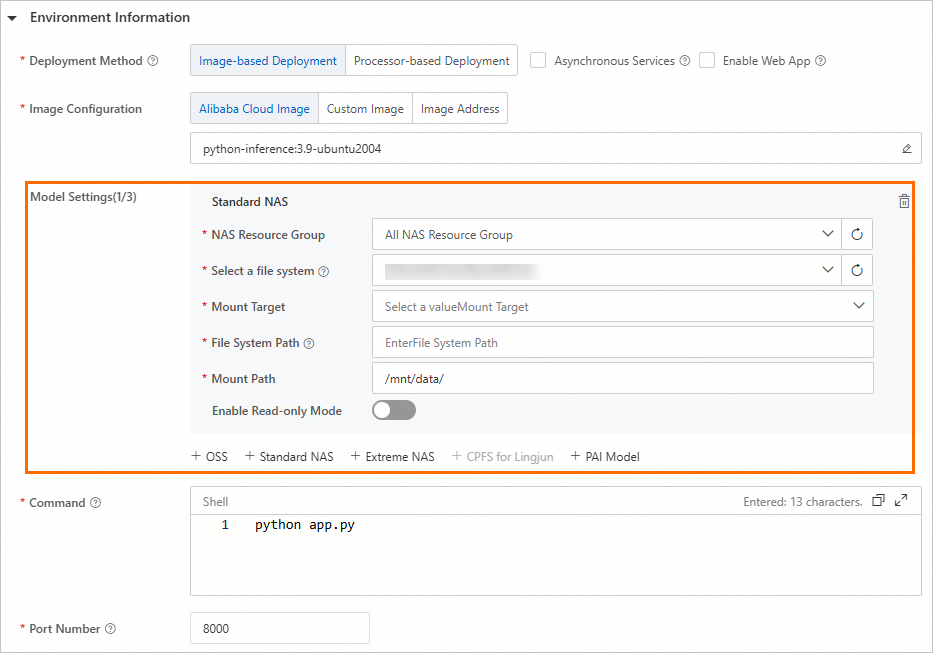Delete the Standard NAS model setting via trash icon
The width and height of the screenshot is (933, 653).
[x=904, y=202]
